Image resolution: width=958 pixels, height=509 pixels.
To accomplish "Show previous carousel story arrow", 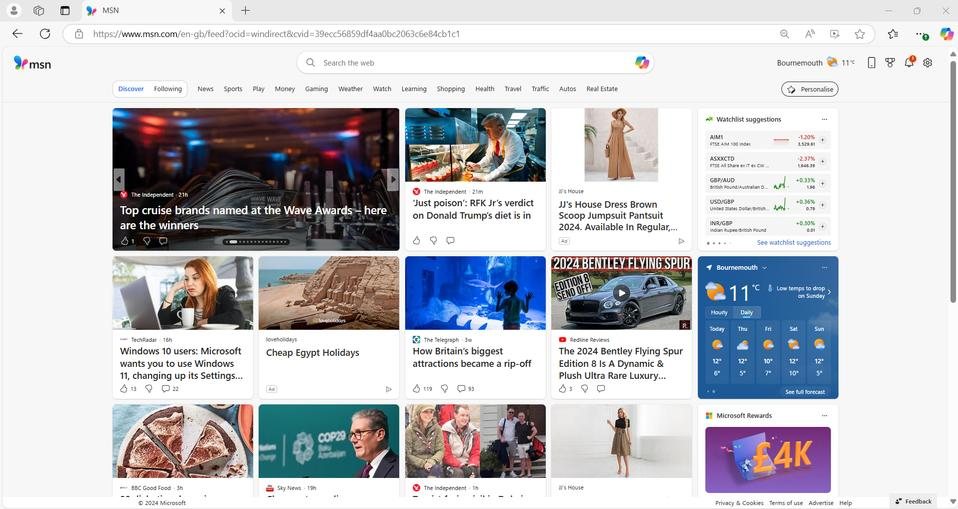I will coord(119,179).
